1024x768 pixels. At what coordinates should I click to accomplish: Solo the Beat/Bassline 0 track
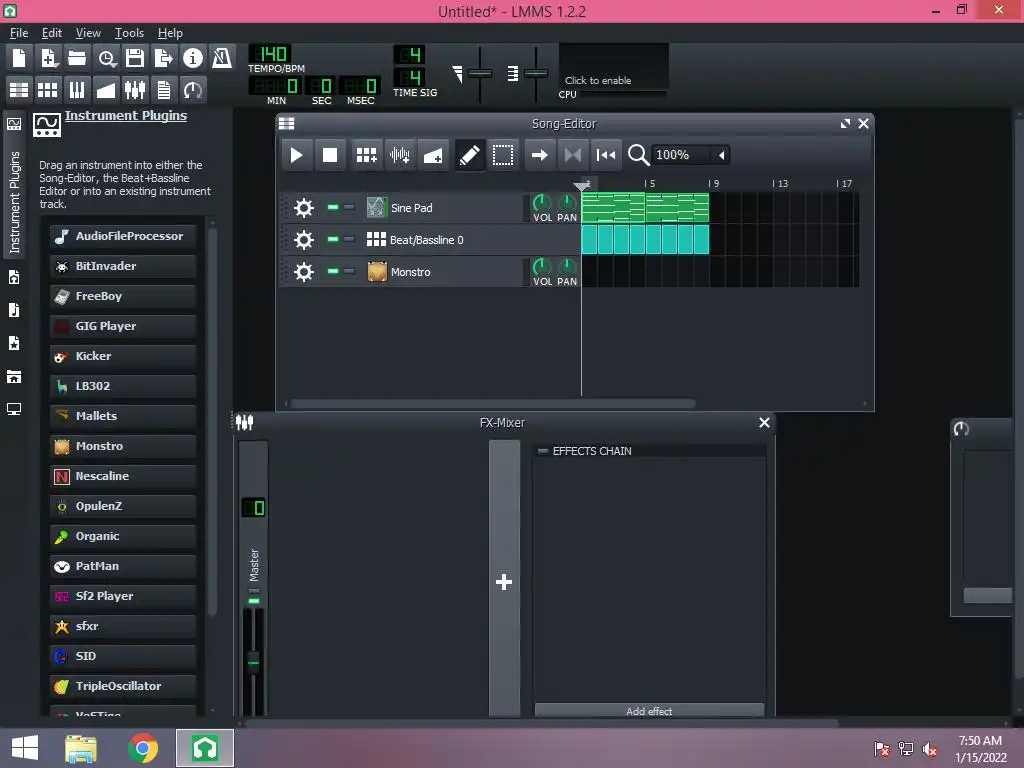pyautogui.click(x=349, y=239)
